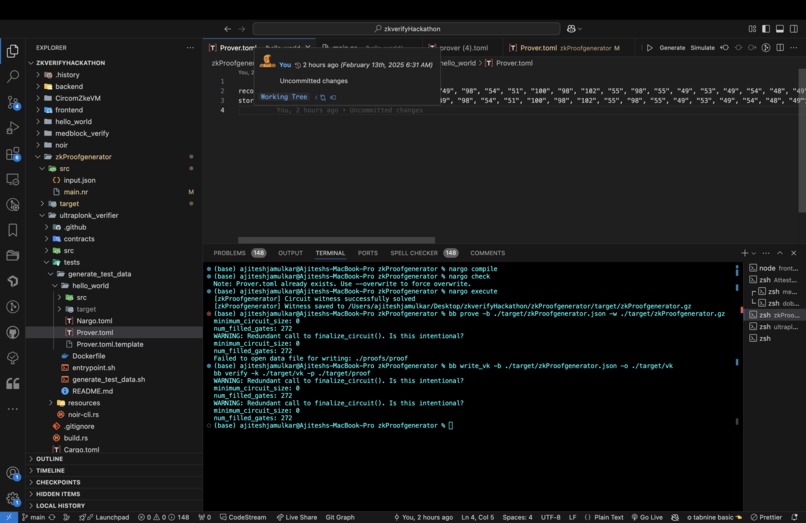Screen dimensions: 806x523
Task: Click Working Tree link in blame popup
Action: click(x=284, y=97)
